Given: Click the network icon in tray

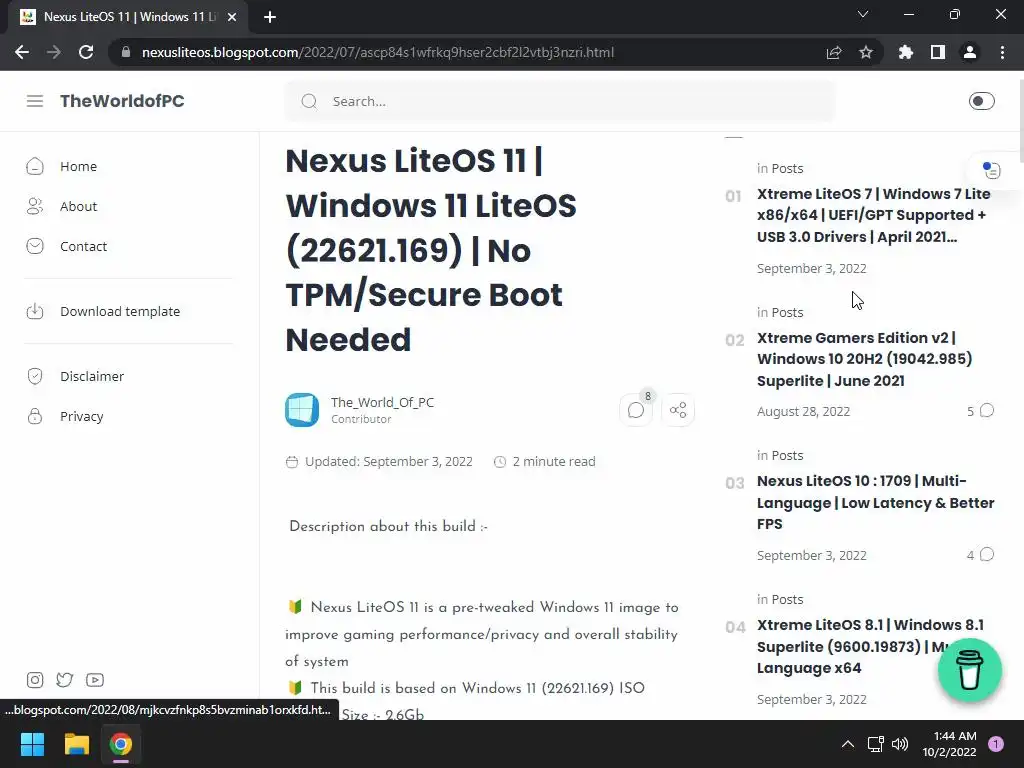Looking at the screenshot, I should (876, 744).
